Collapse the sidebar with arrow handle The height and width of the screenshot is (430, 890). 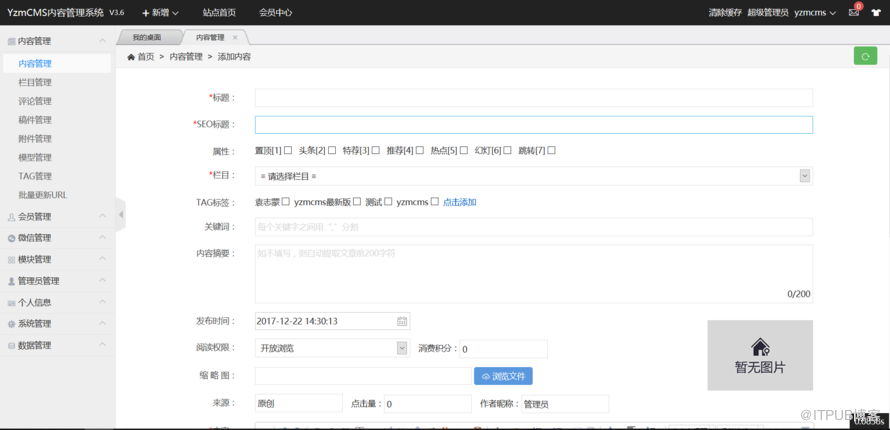pyautogui.click(x=121, y=214)
